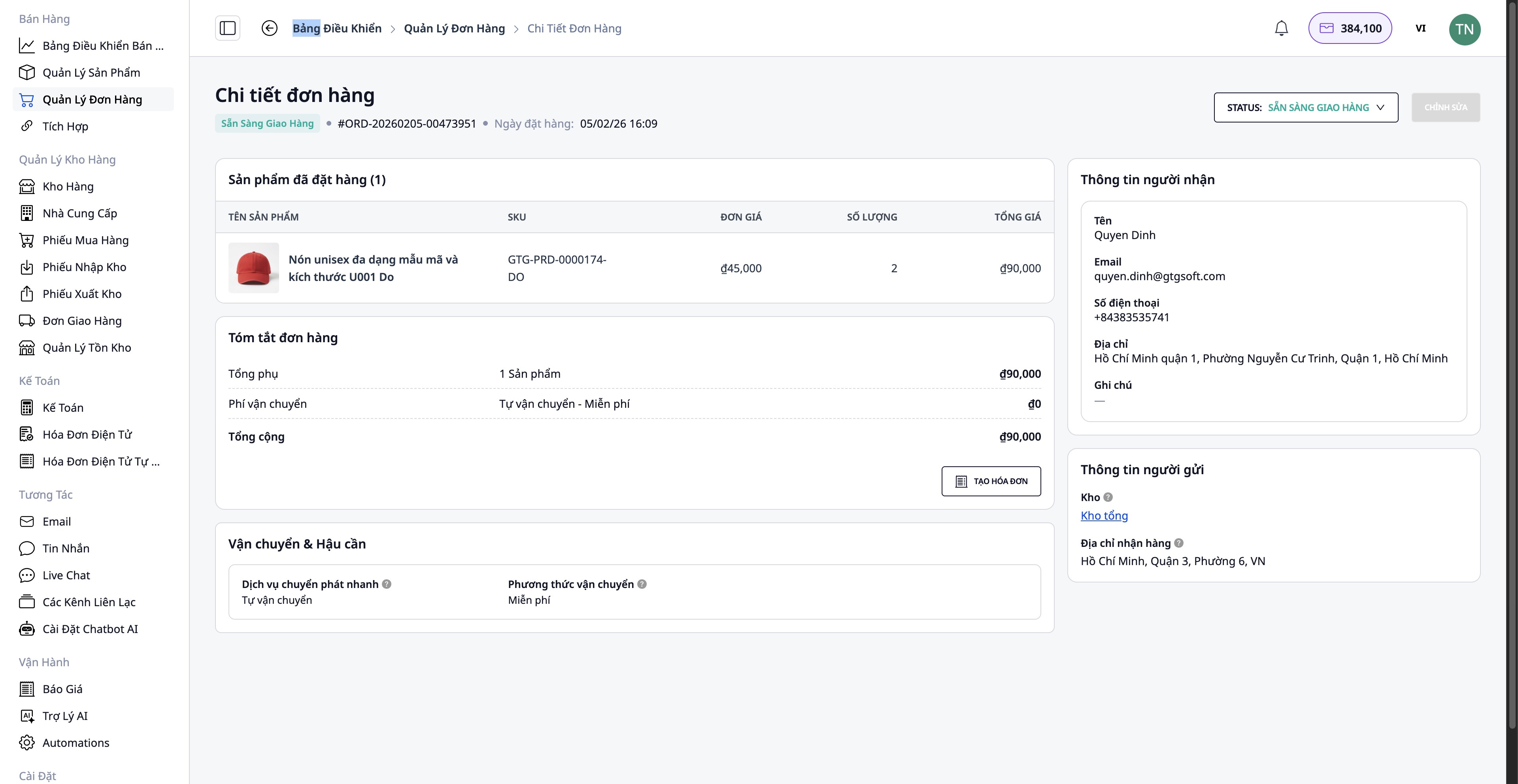Select Live Chat in the sidebar
Viewport: 1518px width, 784px height.
pos(66,575)
